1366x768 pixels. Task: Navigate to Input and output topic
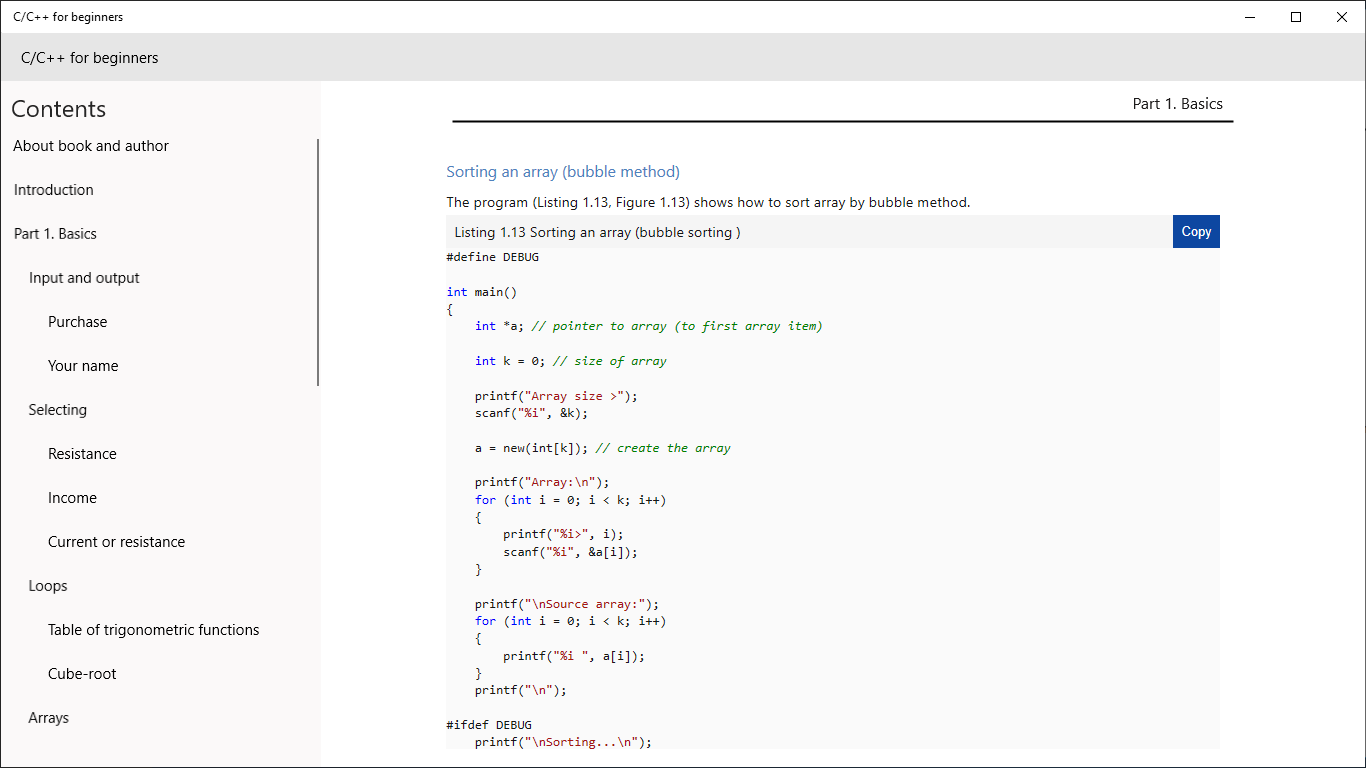click(84, 277)
